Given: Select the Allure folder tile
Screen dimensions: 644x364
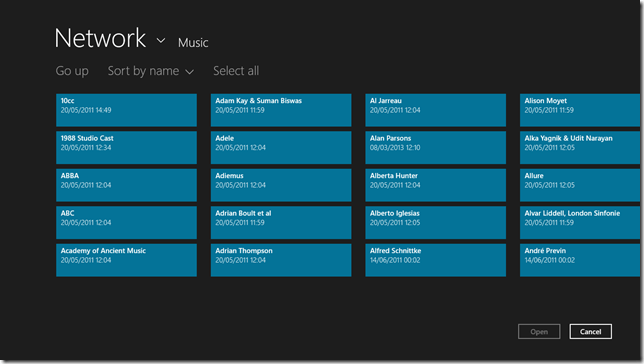Looking at the screenshot, I should coord(580,185).
